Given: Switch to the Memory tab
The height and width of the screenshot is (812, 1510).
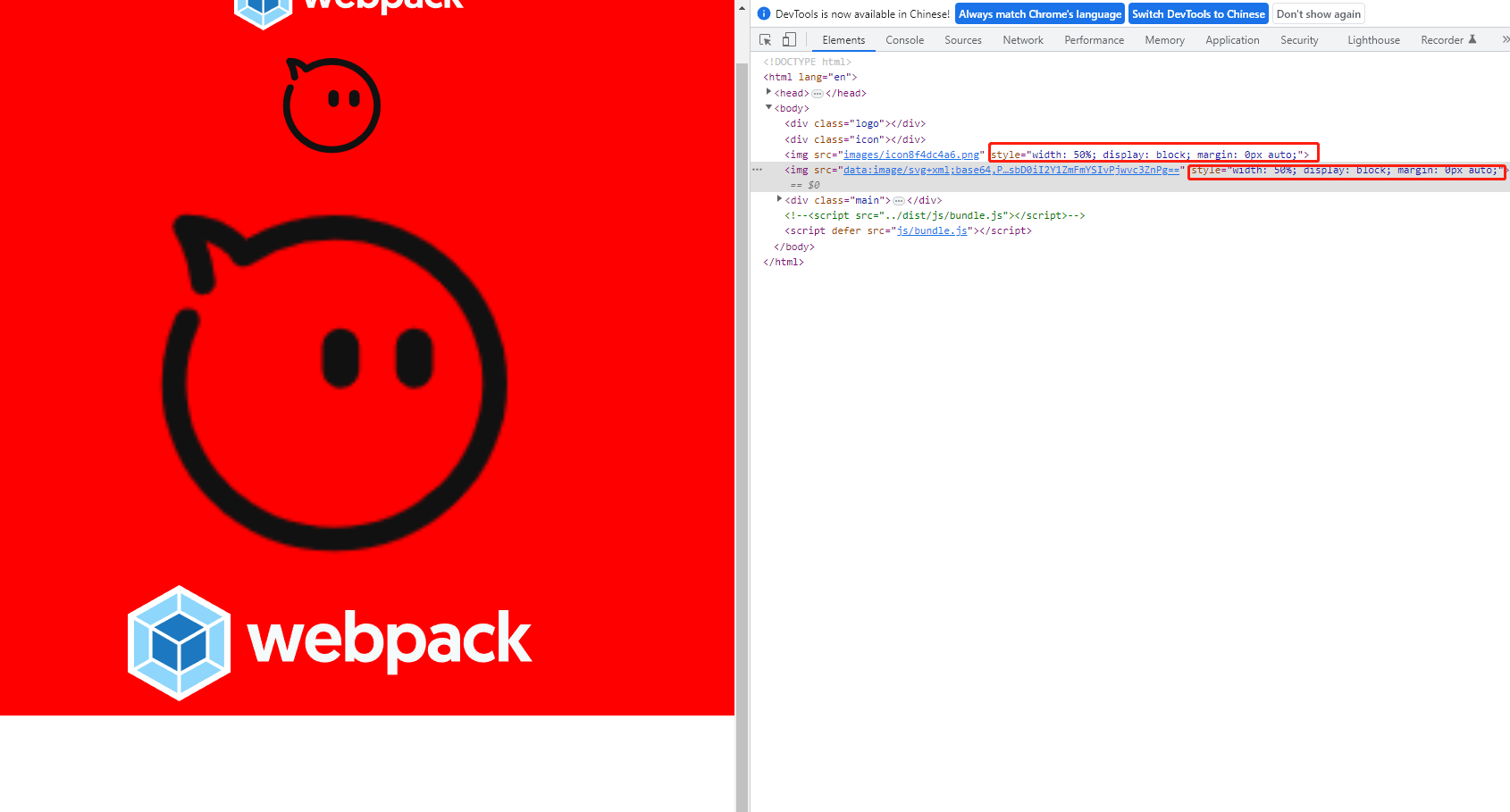Looking at the screenshot, I should pos(1165,40).
